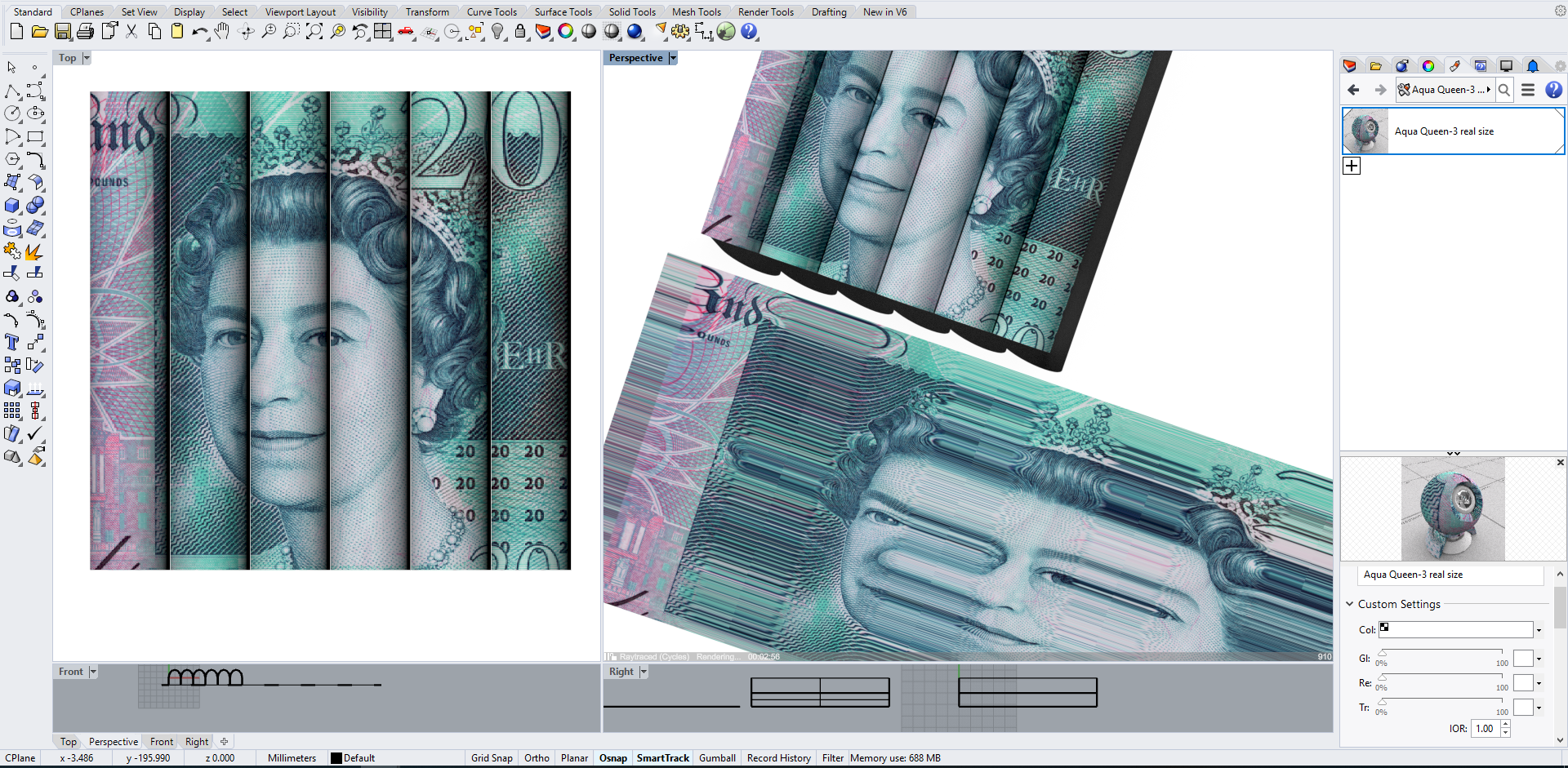Open options with the gear icon in toolbar
The height and width of the screenshot is (768, 1568).
[680, 32]
